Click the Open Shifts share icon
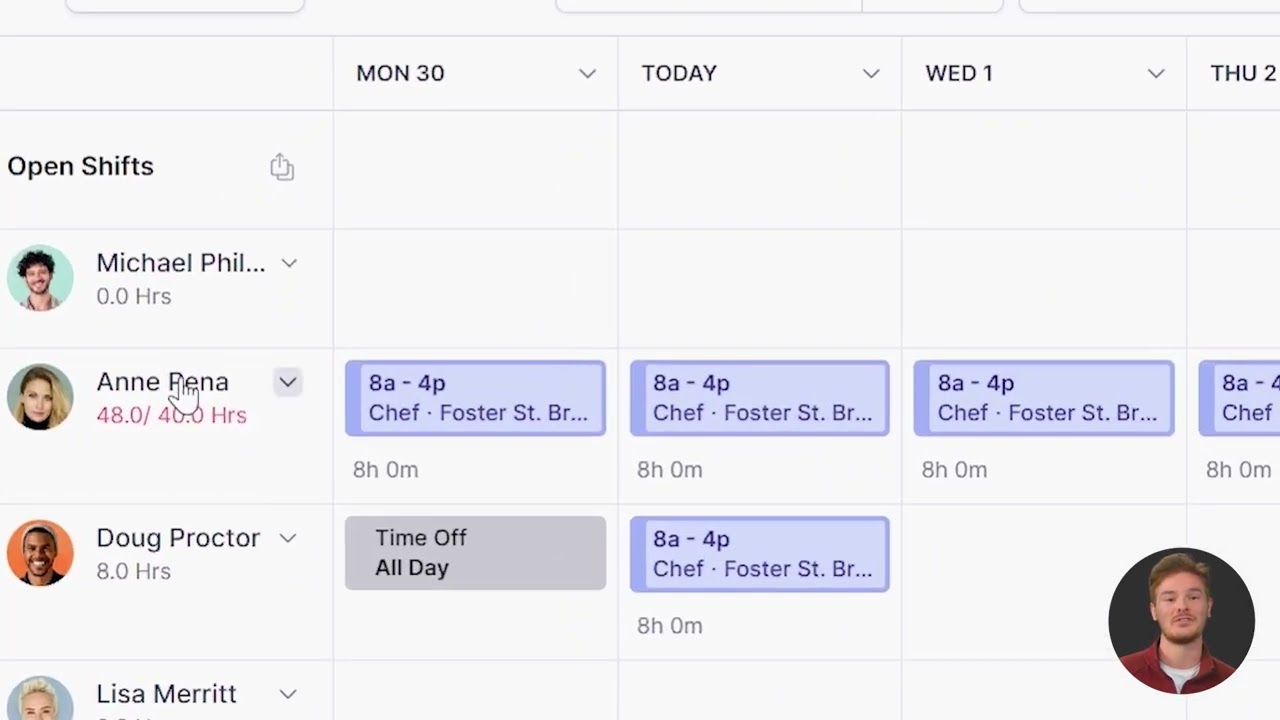The image size is (1280, 720). 282,167
